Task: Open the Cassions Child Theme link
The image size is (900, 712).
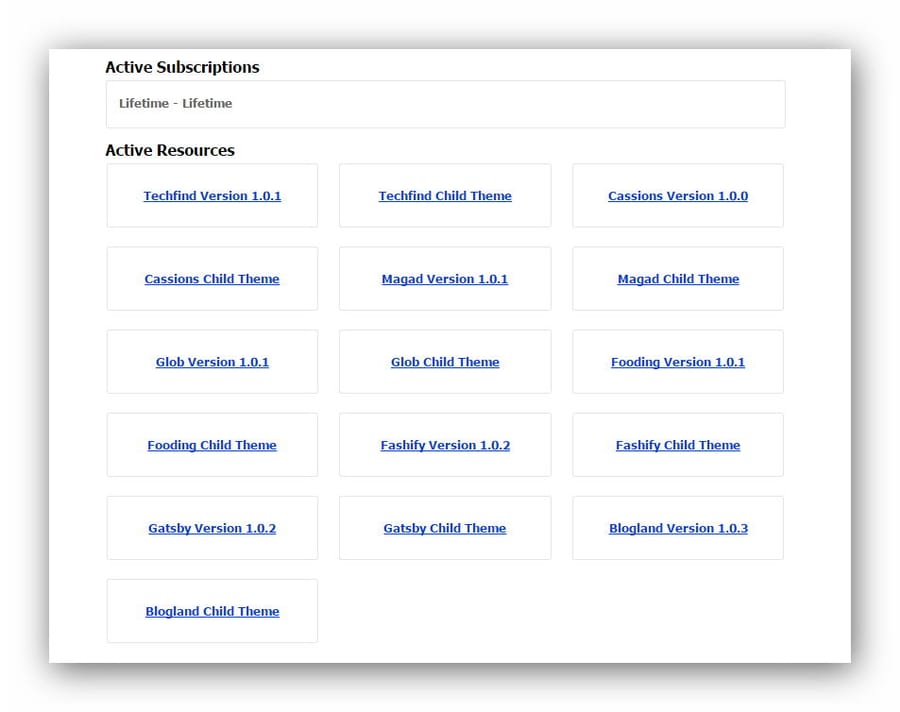Action: tap(212, 279)
